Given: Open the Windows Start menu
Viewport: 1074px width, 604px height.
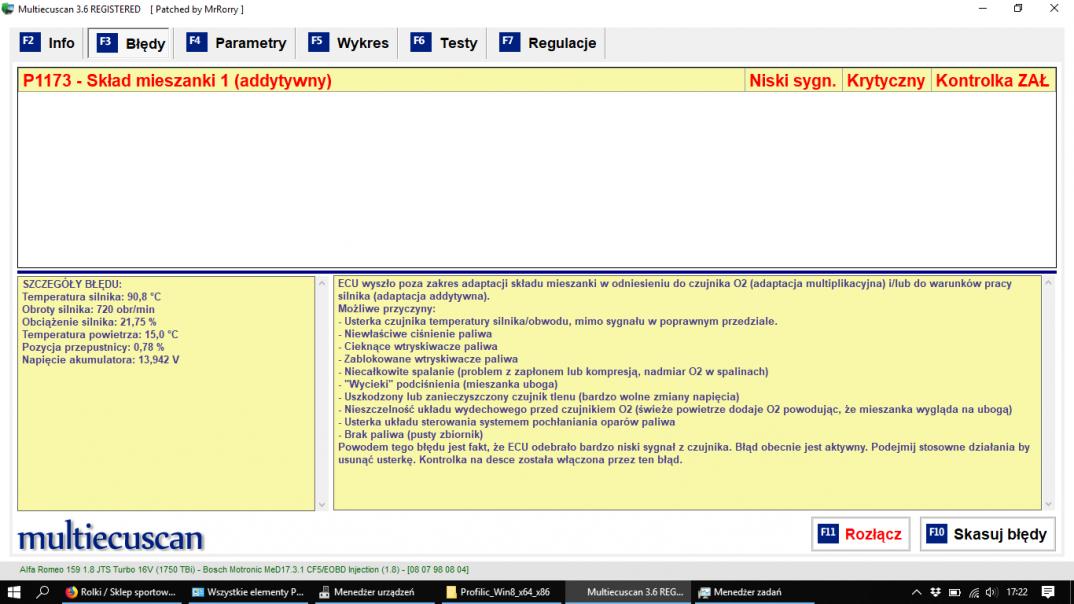Looking at the screenshot, I should [x=14, y=592].
